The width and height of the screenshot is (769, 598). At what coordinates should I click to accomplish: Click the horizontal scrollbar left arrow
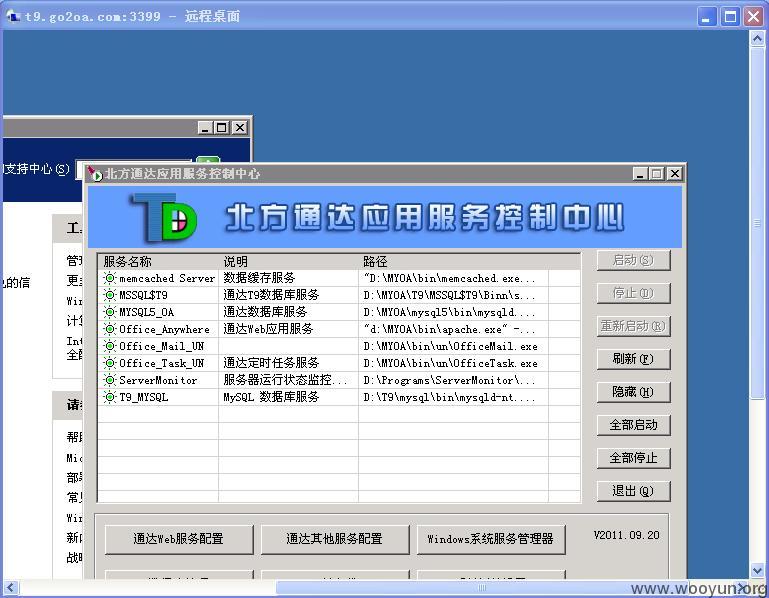(x=11, y=588)
